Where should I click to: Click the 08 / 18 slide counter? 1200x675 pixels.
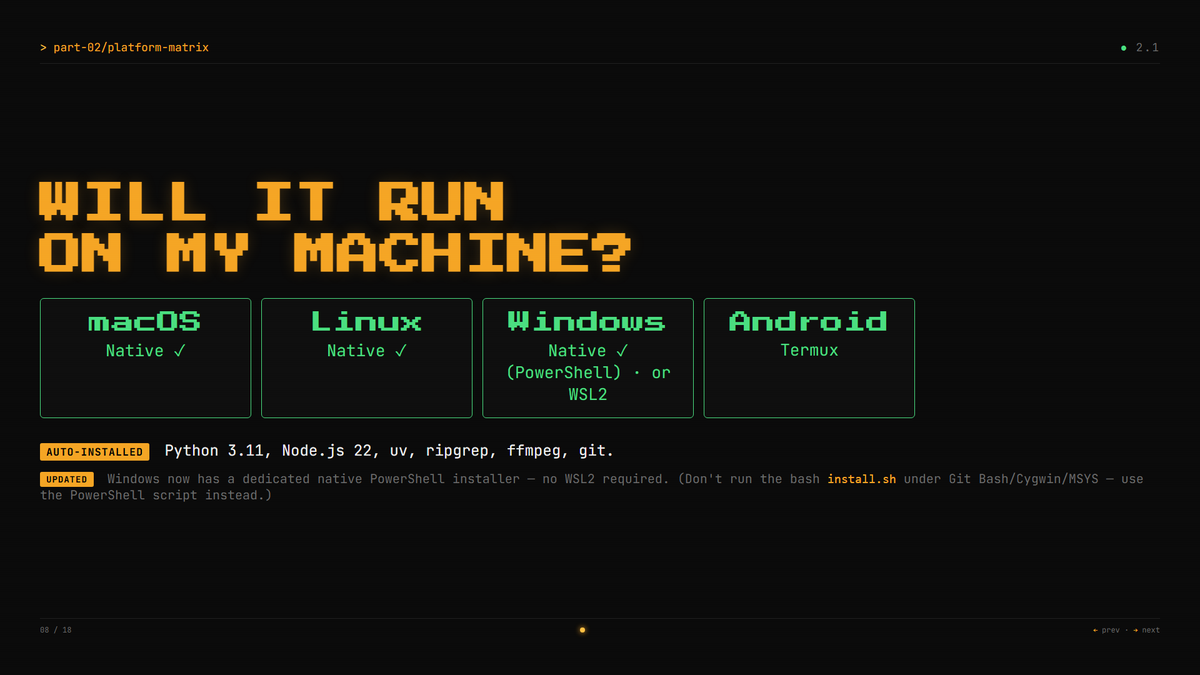[x=56, y=630]
